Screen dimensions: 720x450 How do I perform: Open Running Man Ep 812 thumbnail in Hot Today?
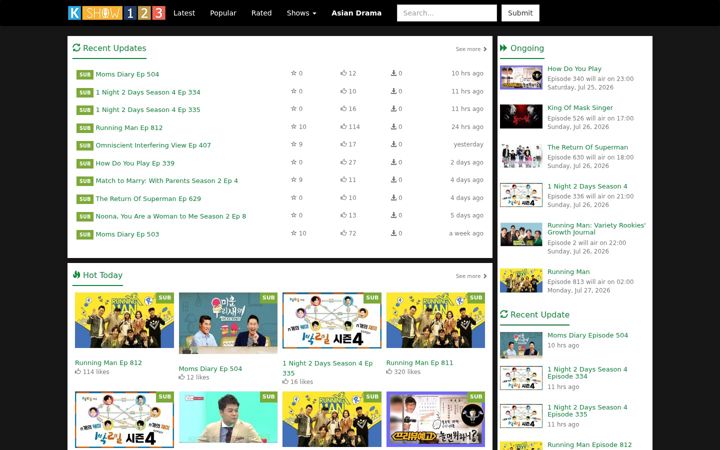(124, 320)
